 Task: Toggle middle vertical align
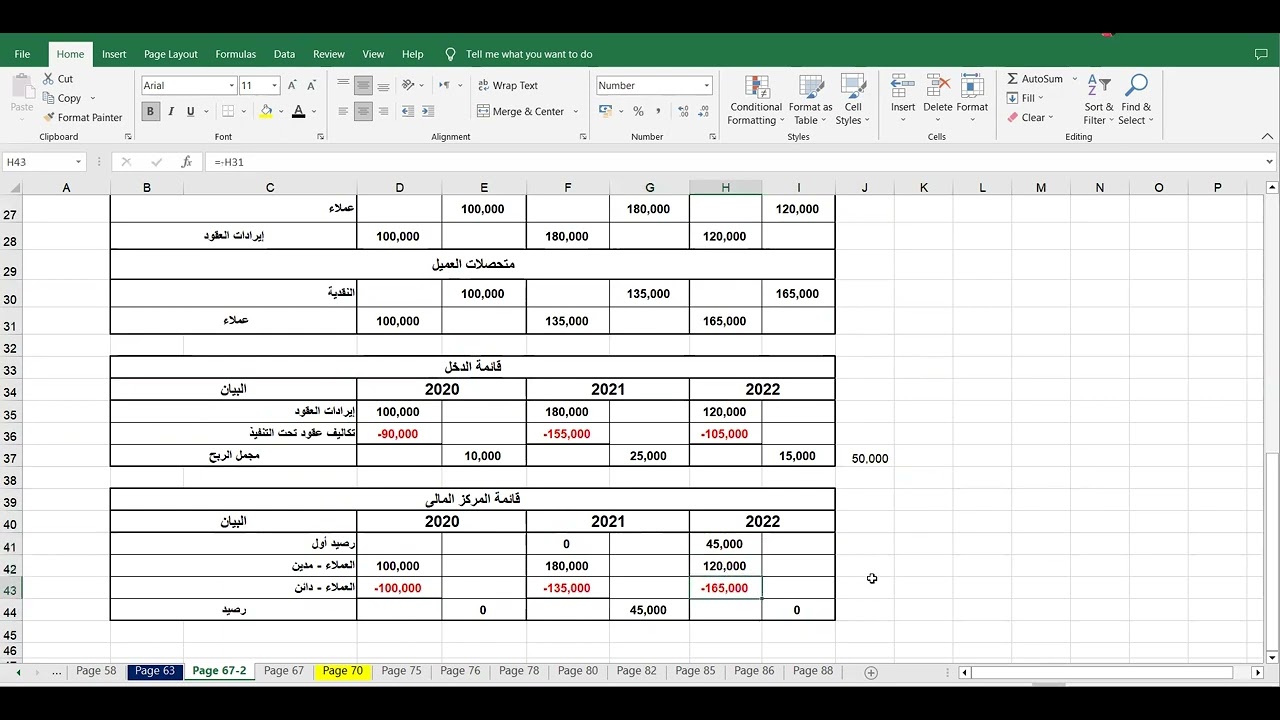[x=363, y=86]
